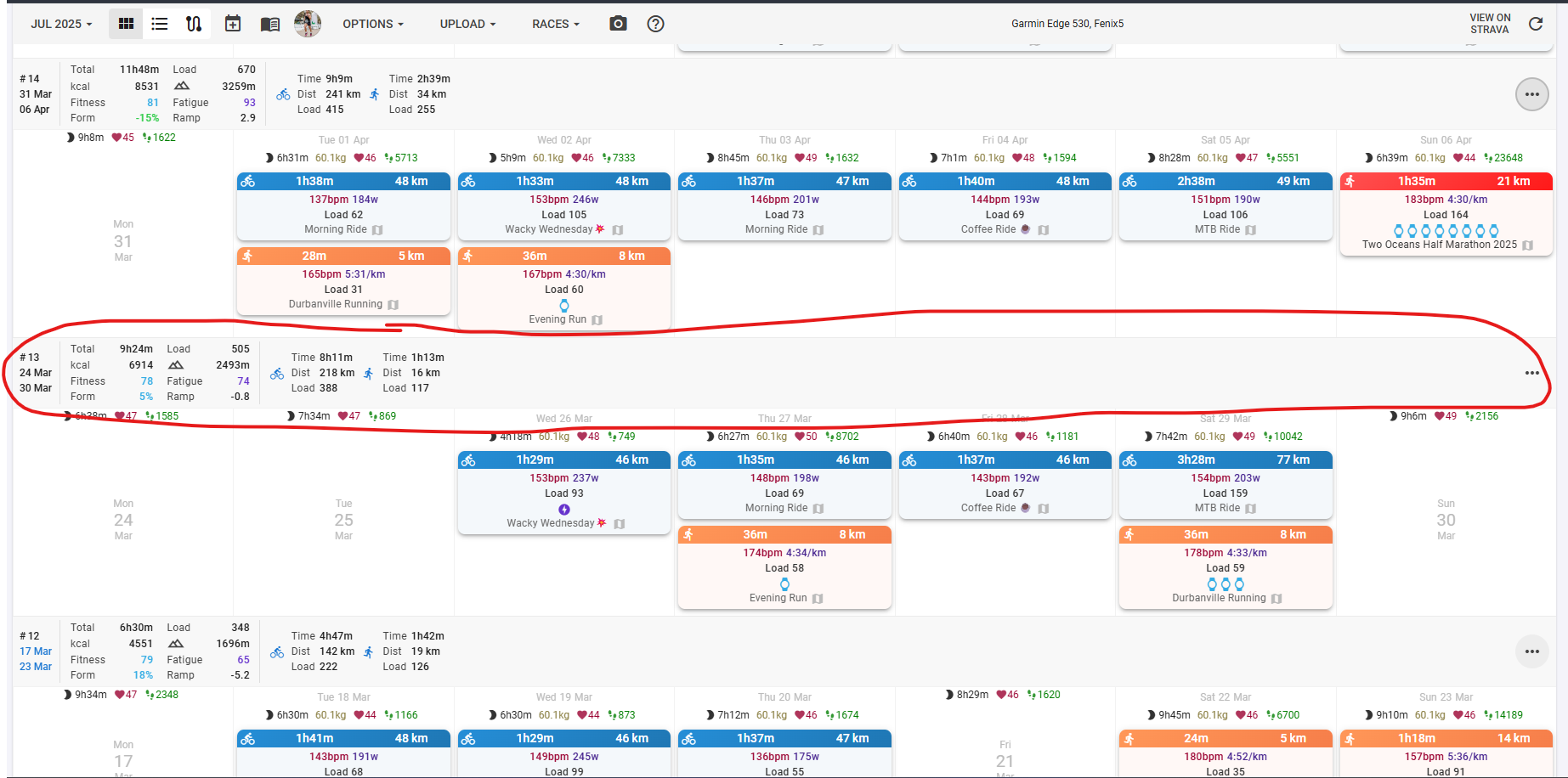Click the add calendar event icon
This screenshot has width=1568, height=778.
click(233, 24)
